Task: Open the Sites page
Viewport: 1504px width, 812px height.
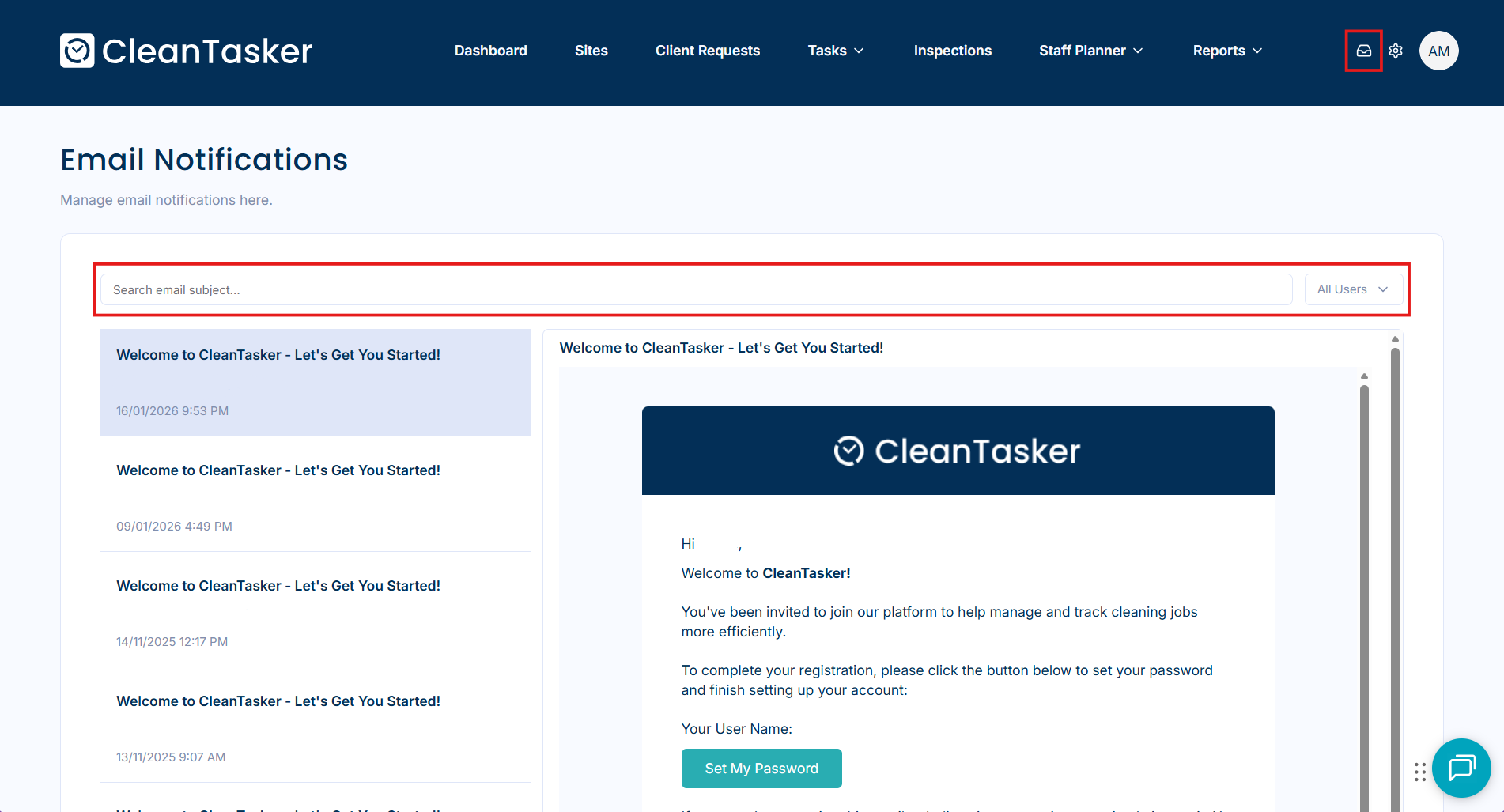Action: click(x=591, y=51)
